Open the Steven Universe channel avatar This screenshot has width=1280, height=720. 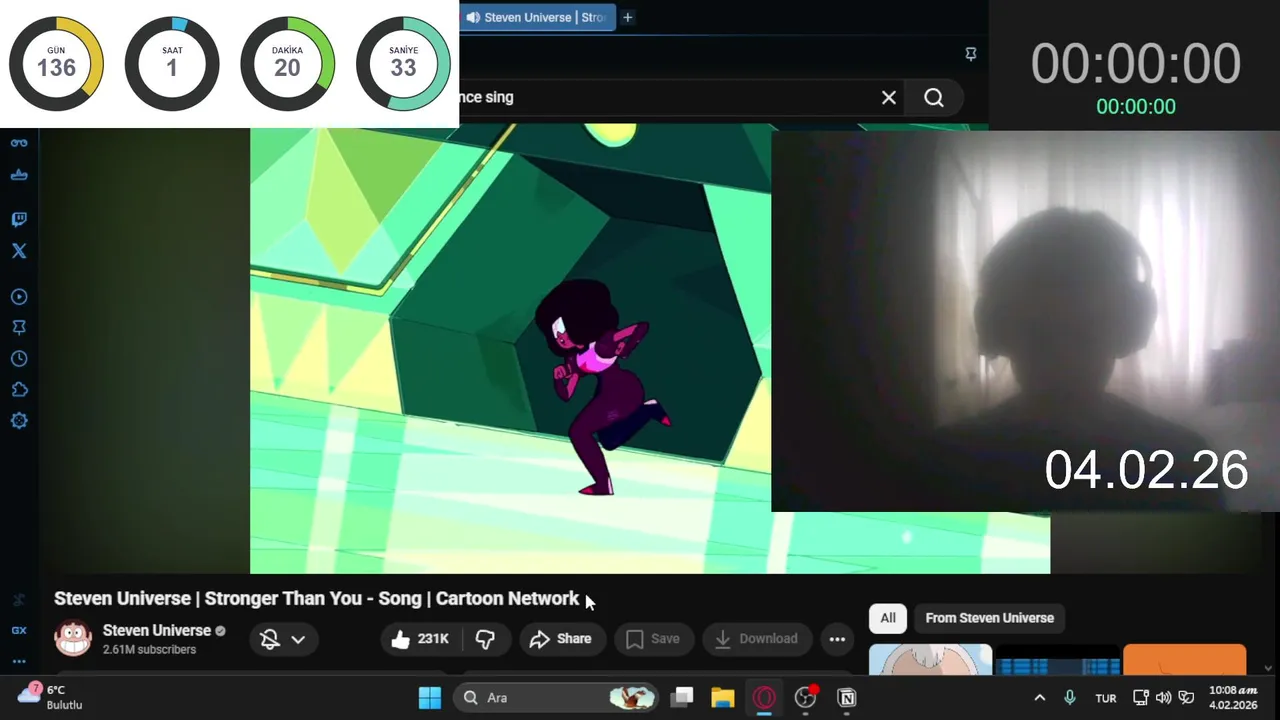click(73, 639)
